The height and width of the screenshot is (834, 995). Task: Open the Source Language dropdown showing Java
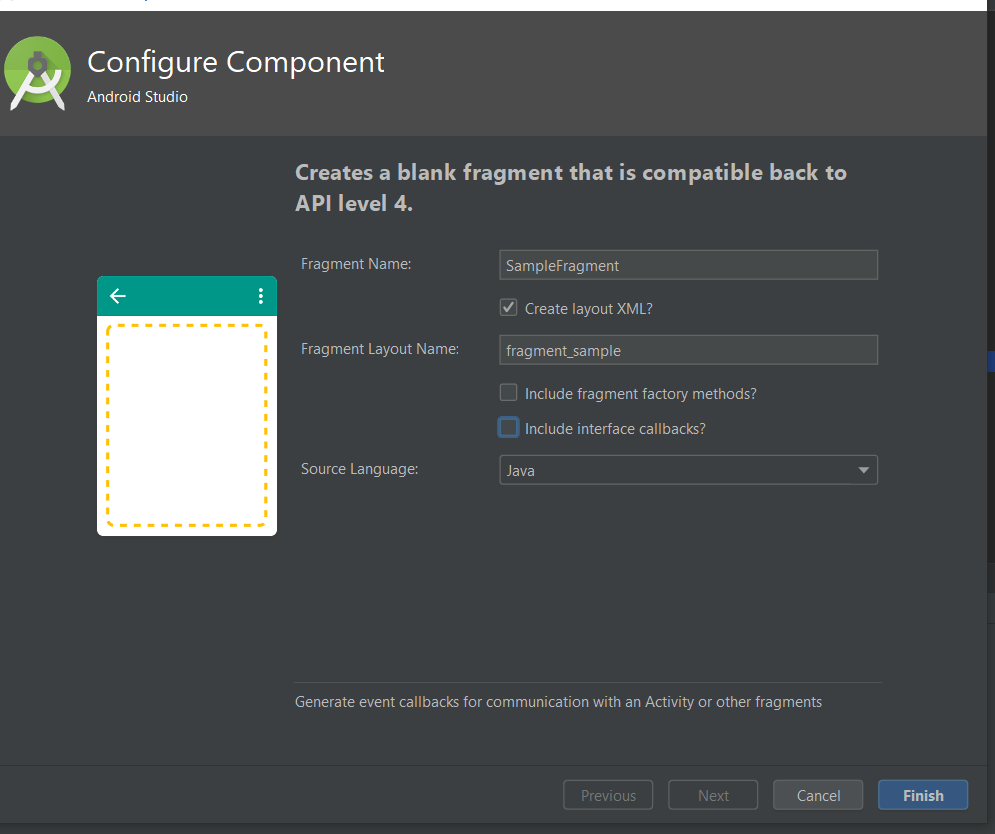(688, 470)
